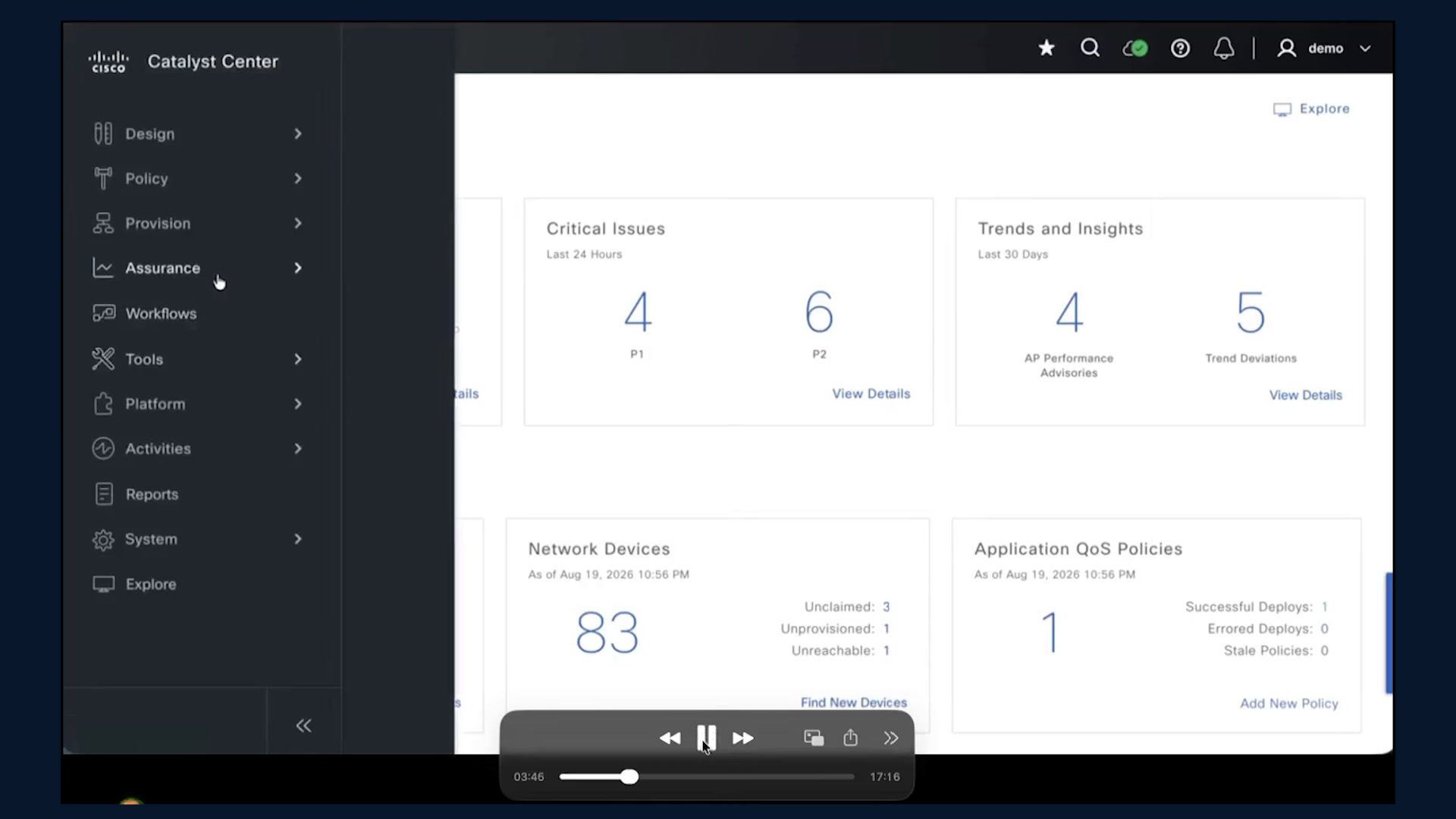Click the picture-in-picture video button
The width and height of the screenshot is (1456, 819).
(814, 738)
